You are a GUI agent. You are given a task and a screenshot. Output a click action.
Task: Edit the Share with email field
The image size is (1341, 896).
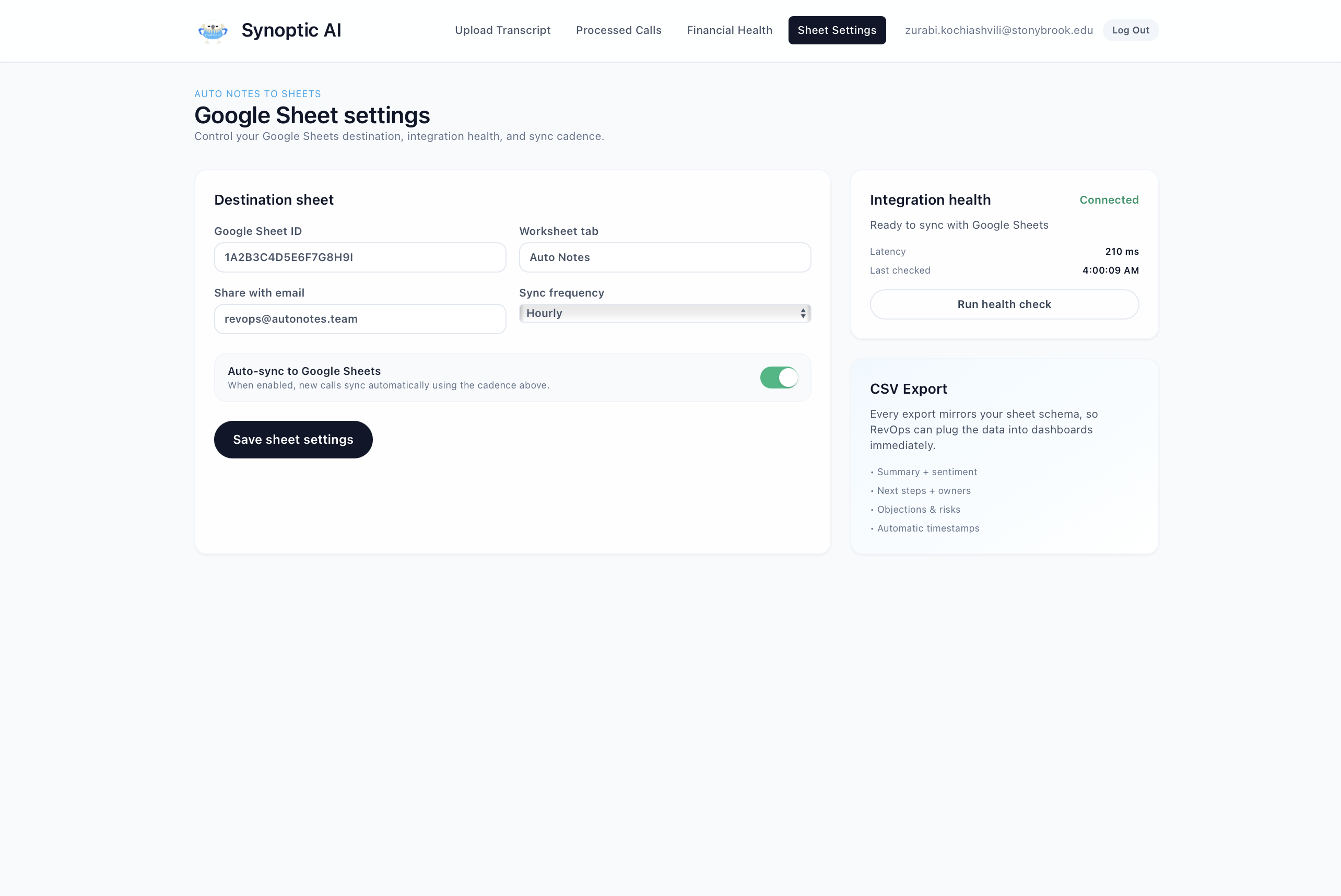click(x=359, y=319)
